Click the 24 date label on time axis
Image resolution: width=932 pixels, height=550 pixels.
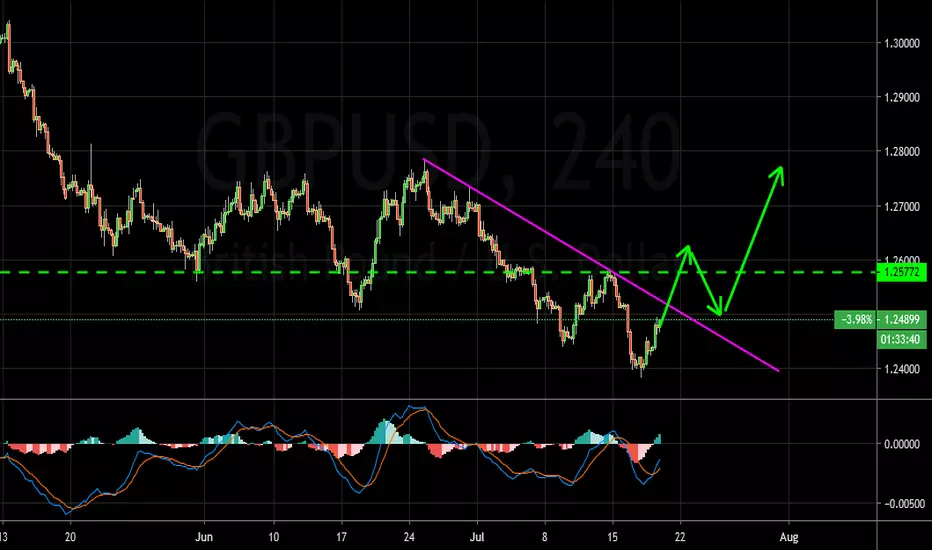pos(409,537)
